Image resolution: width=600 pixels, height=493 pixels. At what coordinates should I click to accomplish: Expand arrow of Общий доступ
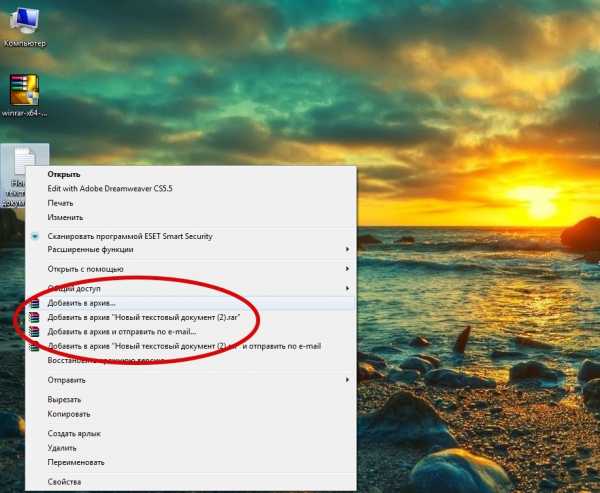[x=347, y=288]
